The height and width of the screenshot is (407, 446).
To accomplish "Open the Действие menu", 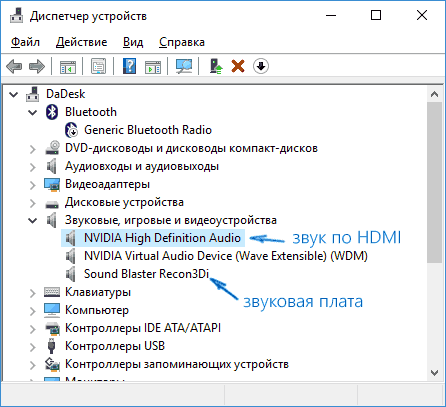I will [x=82, y=42].
